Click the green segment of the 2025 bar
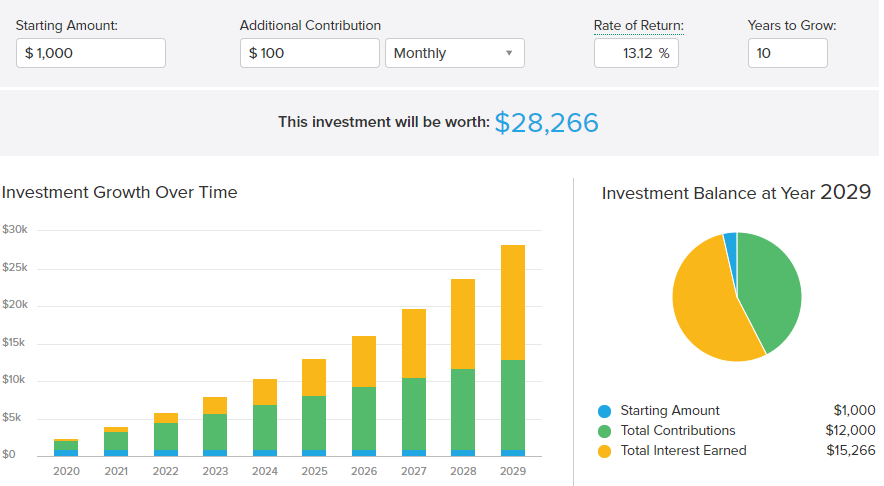Image resolution: width=884 pixels, height=486 pixels. [x=315, y=422]
